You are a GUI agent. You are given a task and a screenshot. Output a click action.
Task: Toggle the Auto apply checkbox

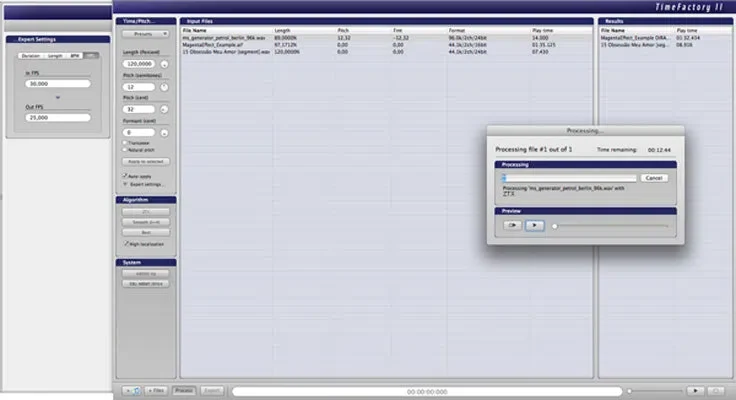pyautogui.click(x=125, y=176)
